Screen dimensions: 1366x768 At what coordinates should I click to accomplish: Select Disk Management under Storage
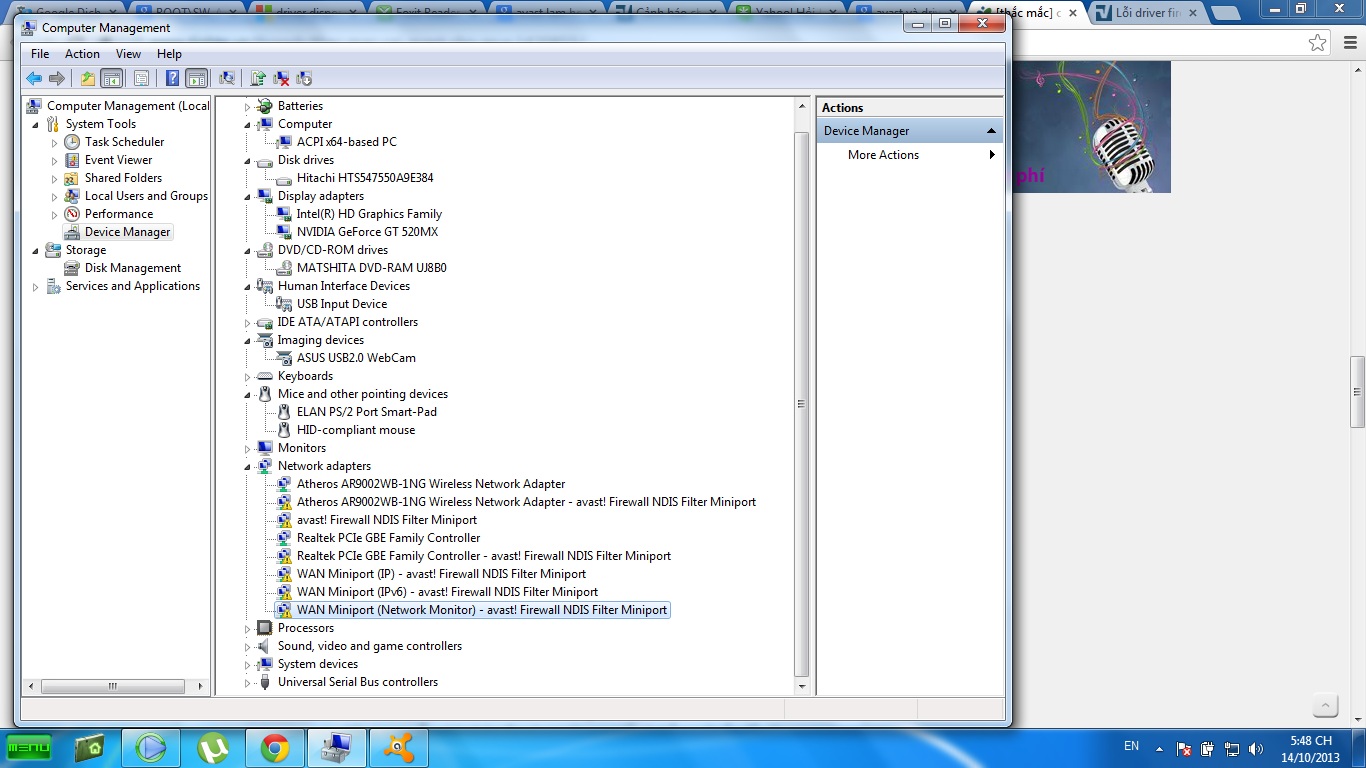133,268
